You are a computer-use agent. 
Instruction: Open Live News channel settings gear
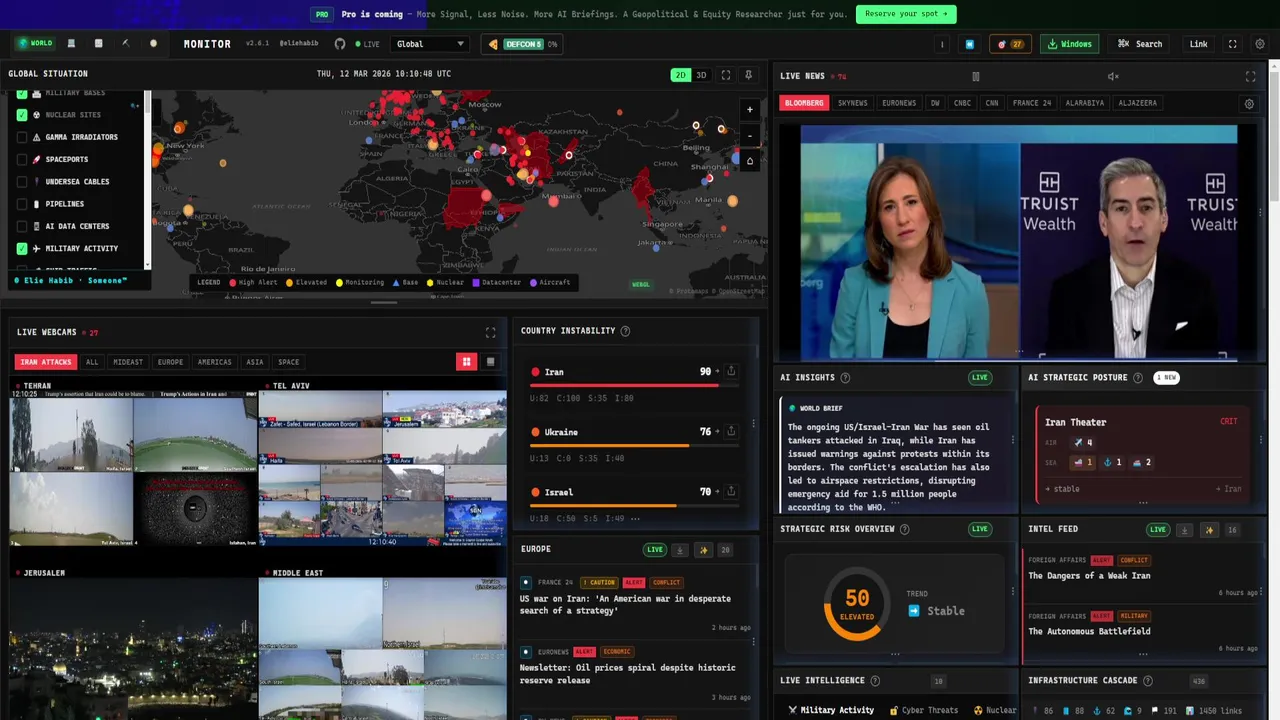tap(1249, 103)
